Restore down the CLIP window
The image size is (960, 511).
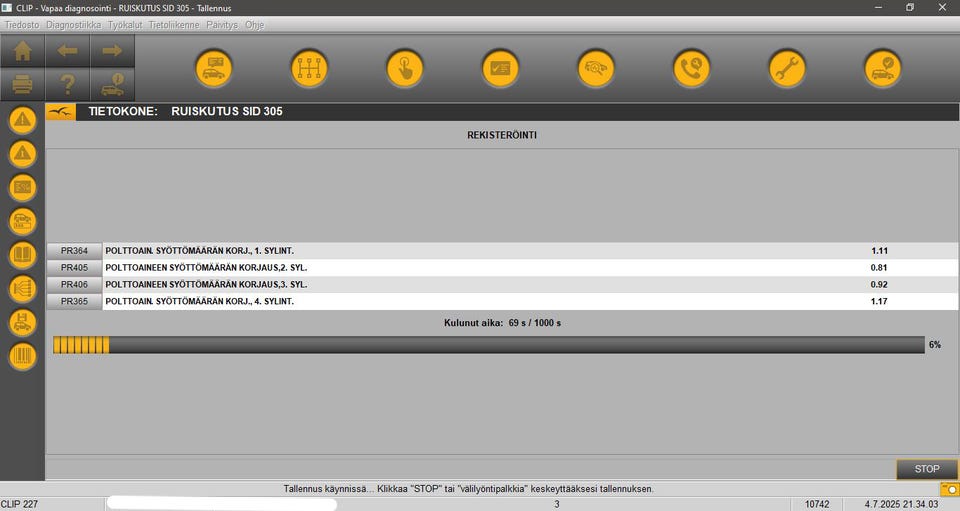click(x=910, y=7)
